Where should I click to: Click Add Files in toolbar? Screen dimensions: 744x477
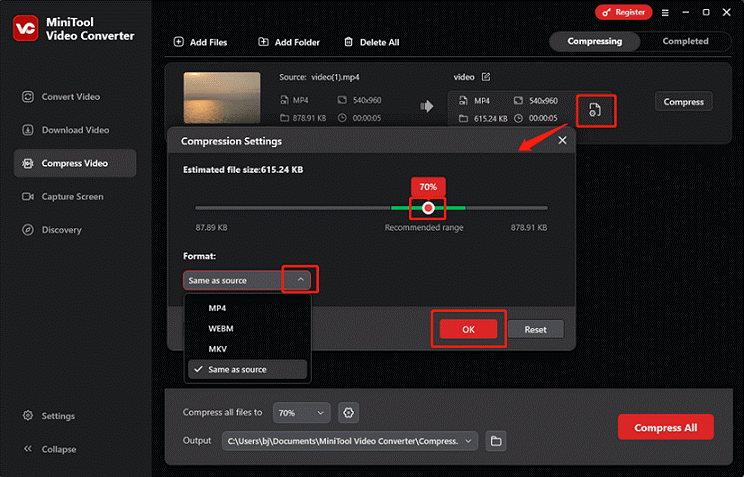pos(200,42)
